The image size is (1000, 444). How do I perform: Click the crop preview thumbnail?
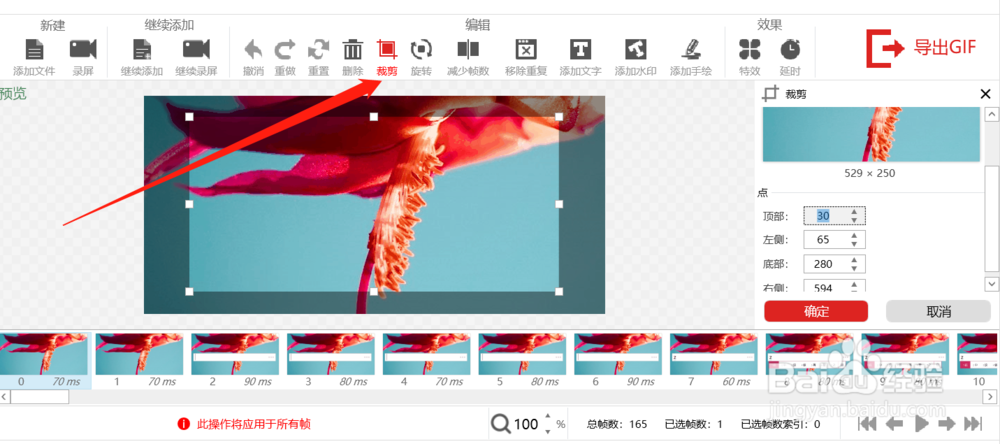(871, 134)
